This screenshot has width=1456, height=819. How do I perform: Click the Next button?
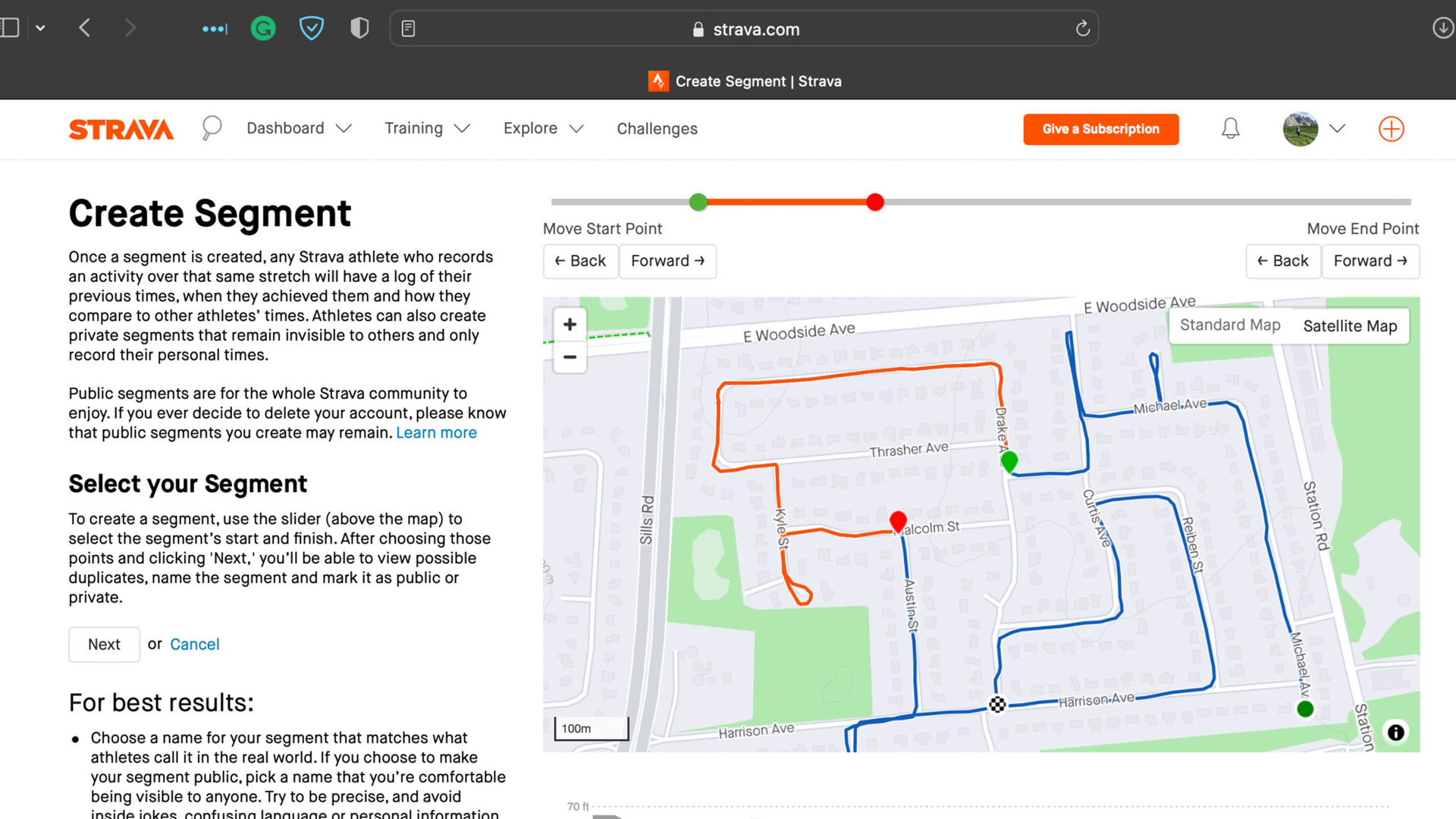pyautogui.click(x=104, y=644)
